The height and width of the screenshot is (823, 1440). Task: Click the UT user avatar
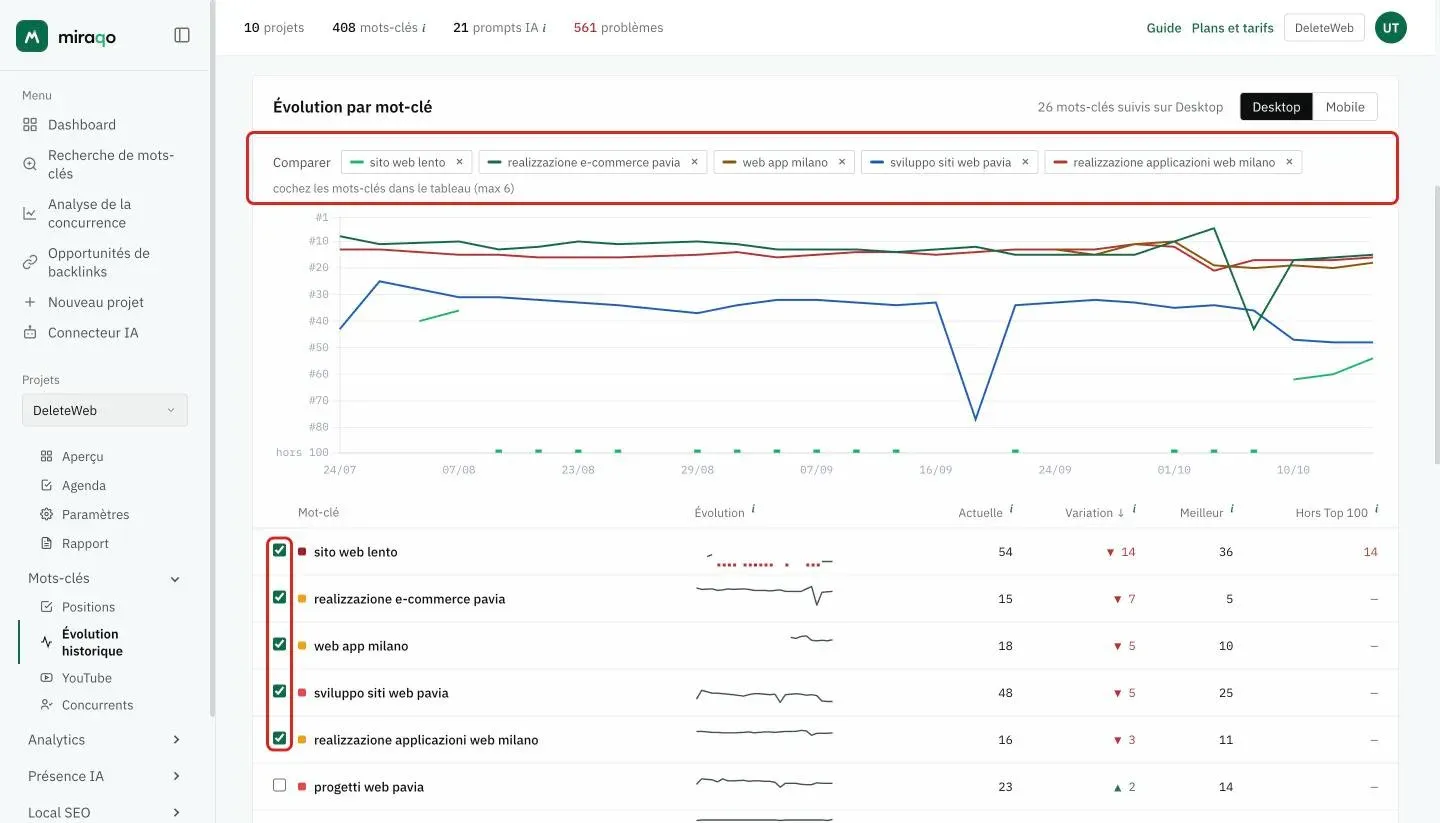pyautogui.click(x=1391, y=28)
